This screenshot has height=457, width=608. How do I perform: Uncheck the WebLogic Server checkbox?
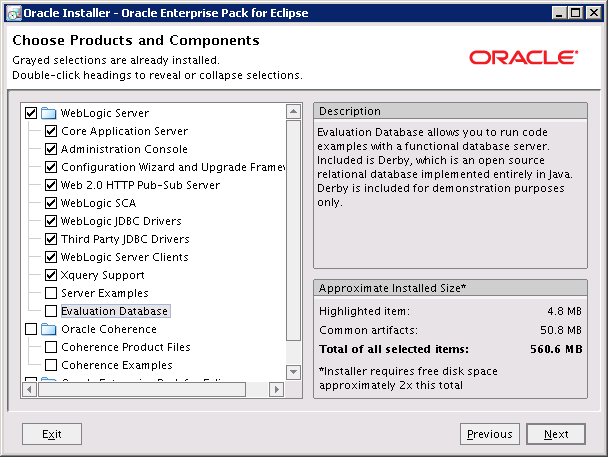(30, 113)
